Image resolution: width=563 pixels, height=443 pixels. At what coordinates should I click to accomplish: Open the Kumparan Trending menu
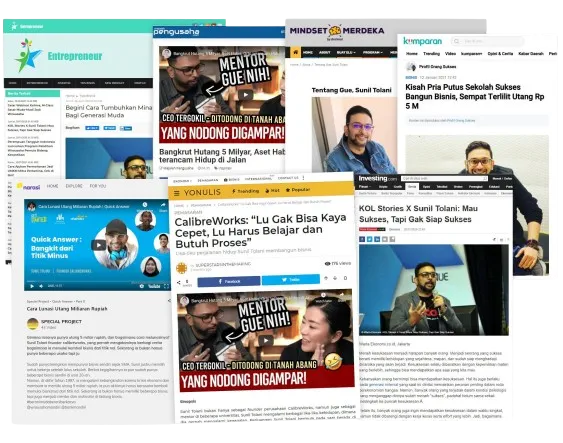(432, 53)
